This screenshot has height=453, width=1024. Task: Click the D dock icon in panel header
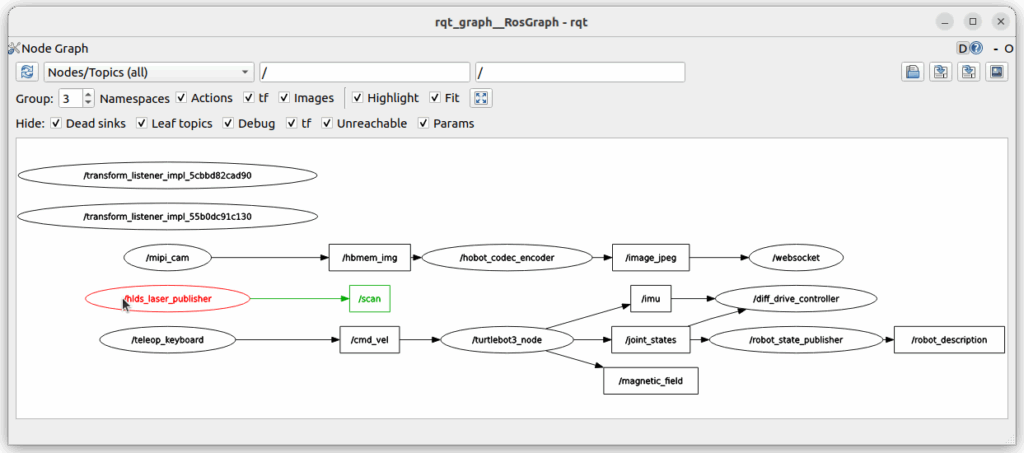coord(962,47)
